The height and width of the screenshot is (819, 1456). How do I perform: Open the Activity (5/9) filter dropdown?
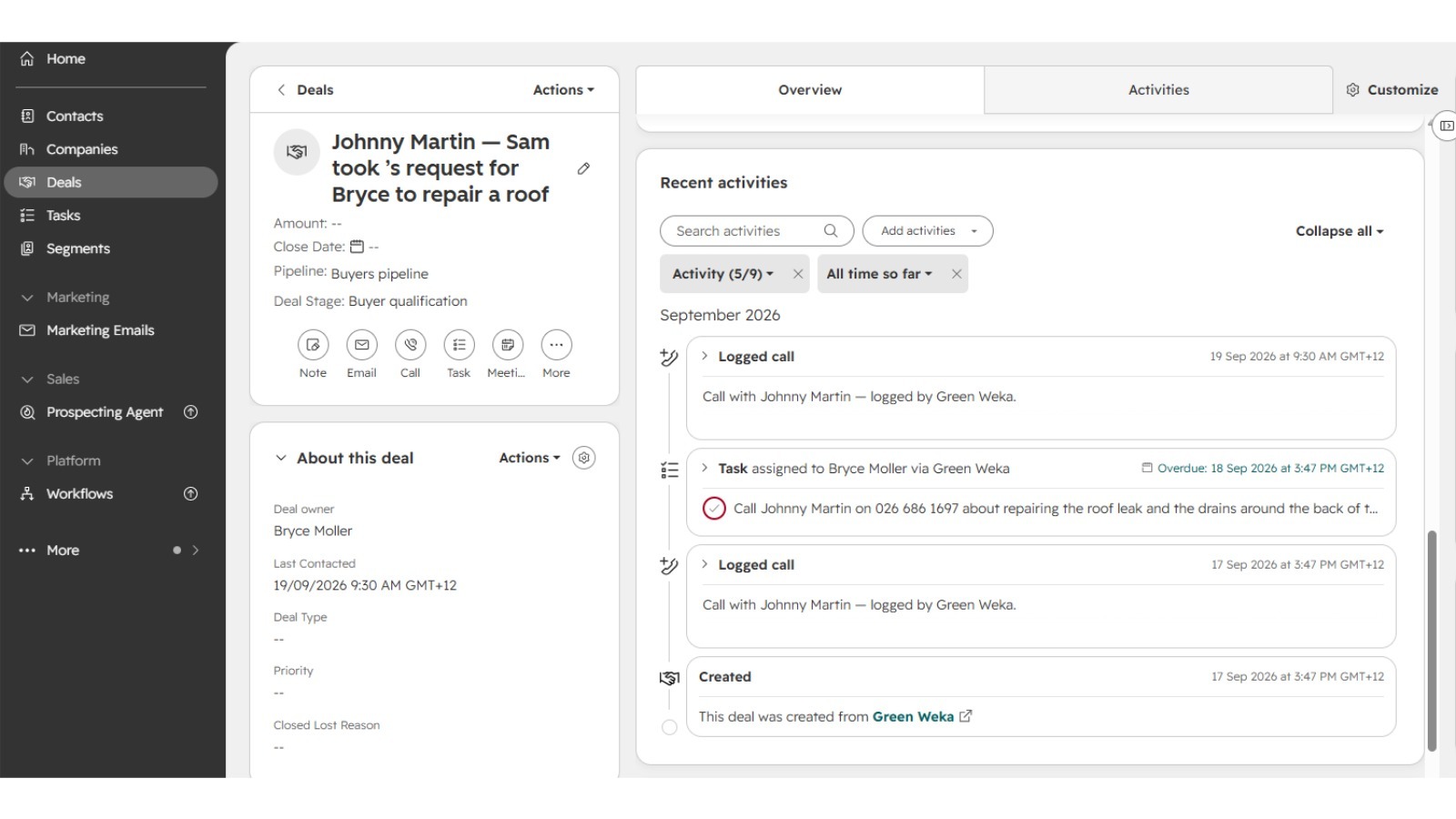(x=723, y=274)
